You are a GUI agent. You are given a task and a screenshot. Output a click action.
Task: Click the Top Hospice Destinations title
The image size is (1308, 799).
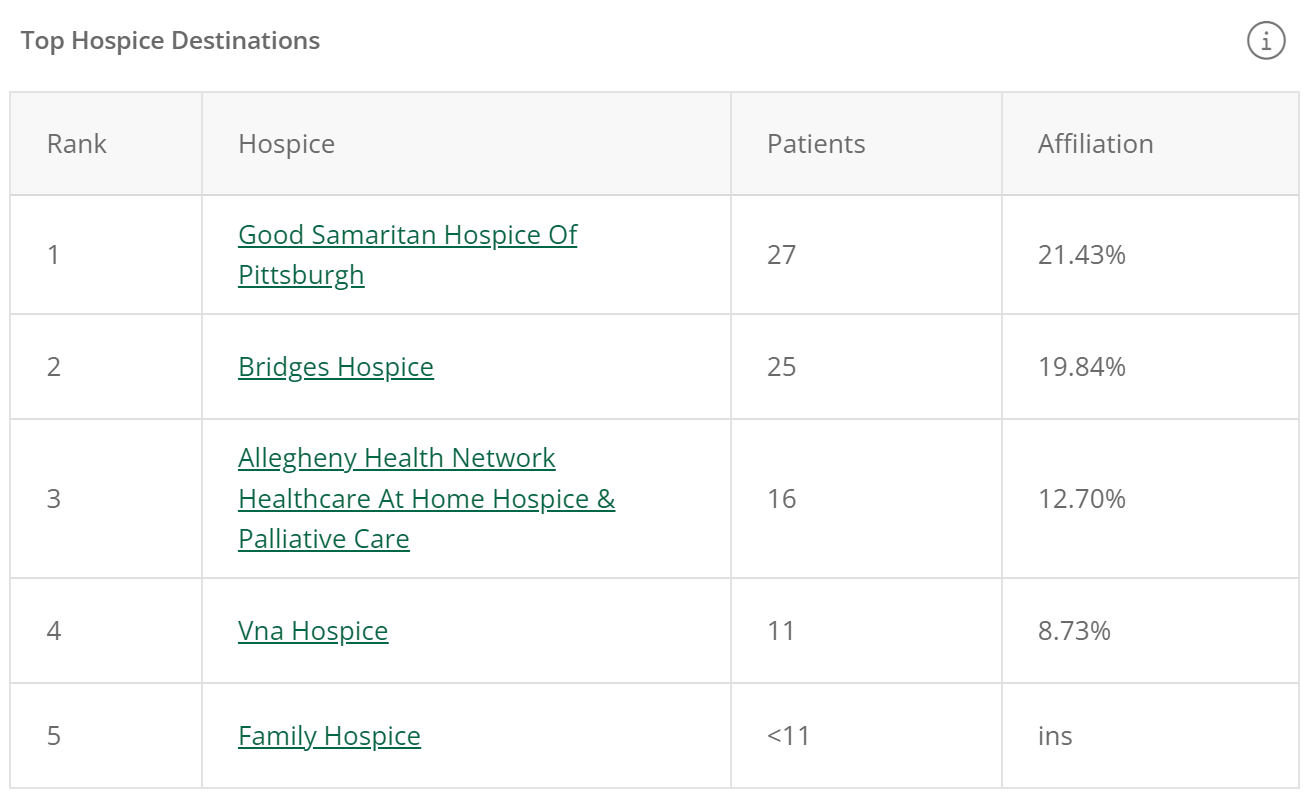click(171, 41)
